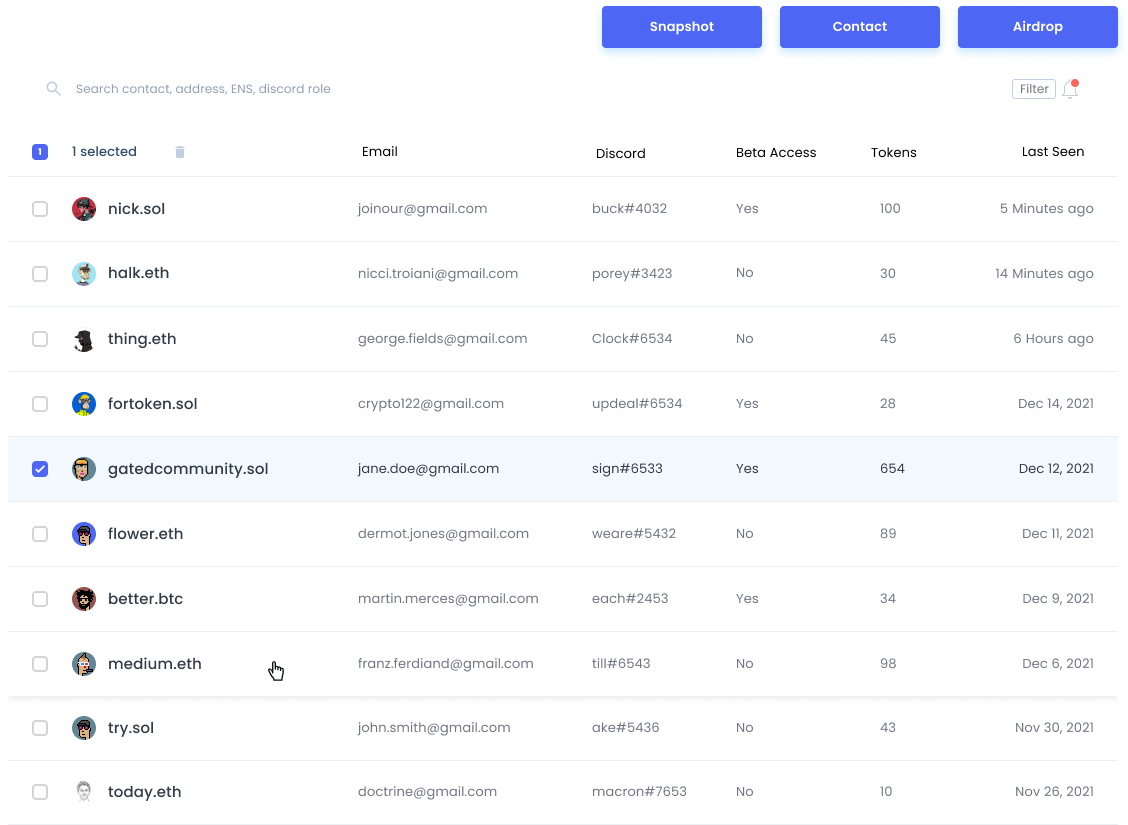Screen dimensions: 1128x825
Task: Click email nicci.troiani@gmail.com
Action: pos(437,273)
